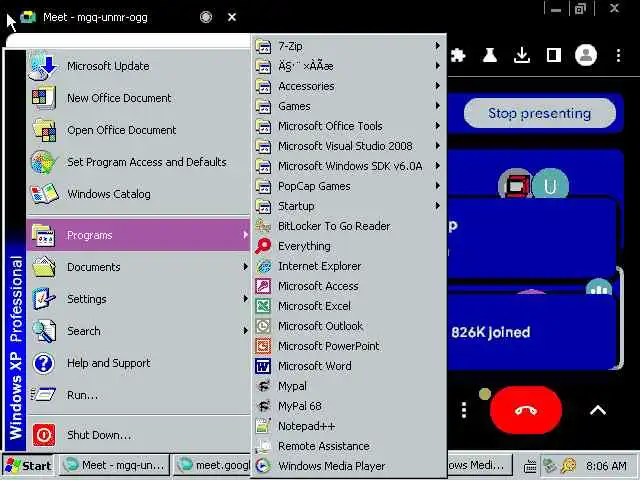Start Remote Assistance
The width and height of the screenshot is (640, 480).
[349, 446]
